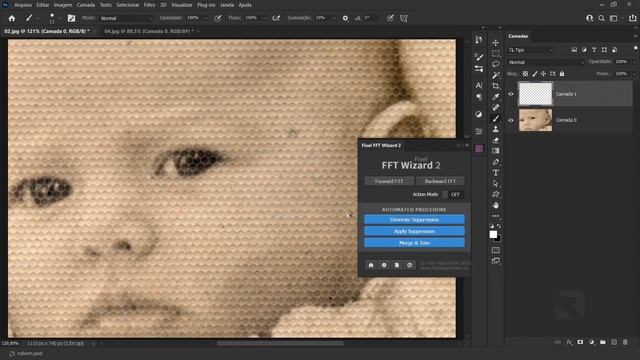Select the Move tool
Image resolution: width=640 pixels, height=360 pixels.
496,42
